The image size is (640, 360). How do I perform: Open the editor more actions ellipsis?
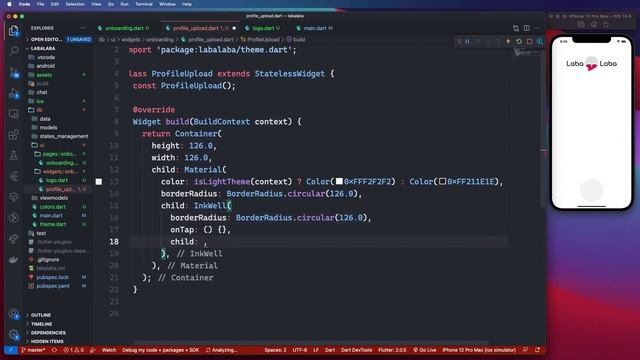[x=537, y=28]
